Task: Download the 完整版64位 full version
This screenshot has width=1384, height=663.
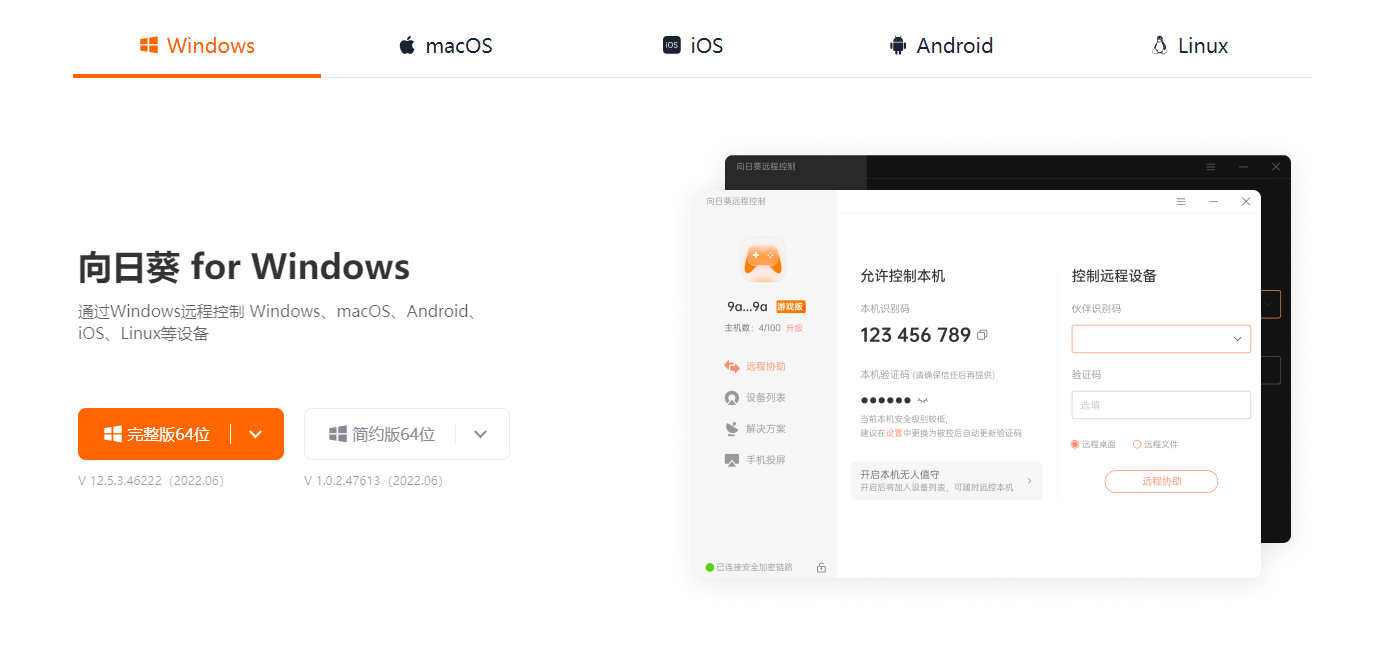Action: click(155, 434)
